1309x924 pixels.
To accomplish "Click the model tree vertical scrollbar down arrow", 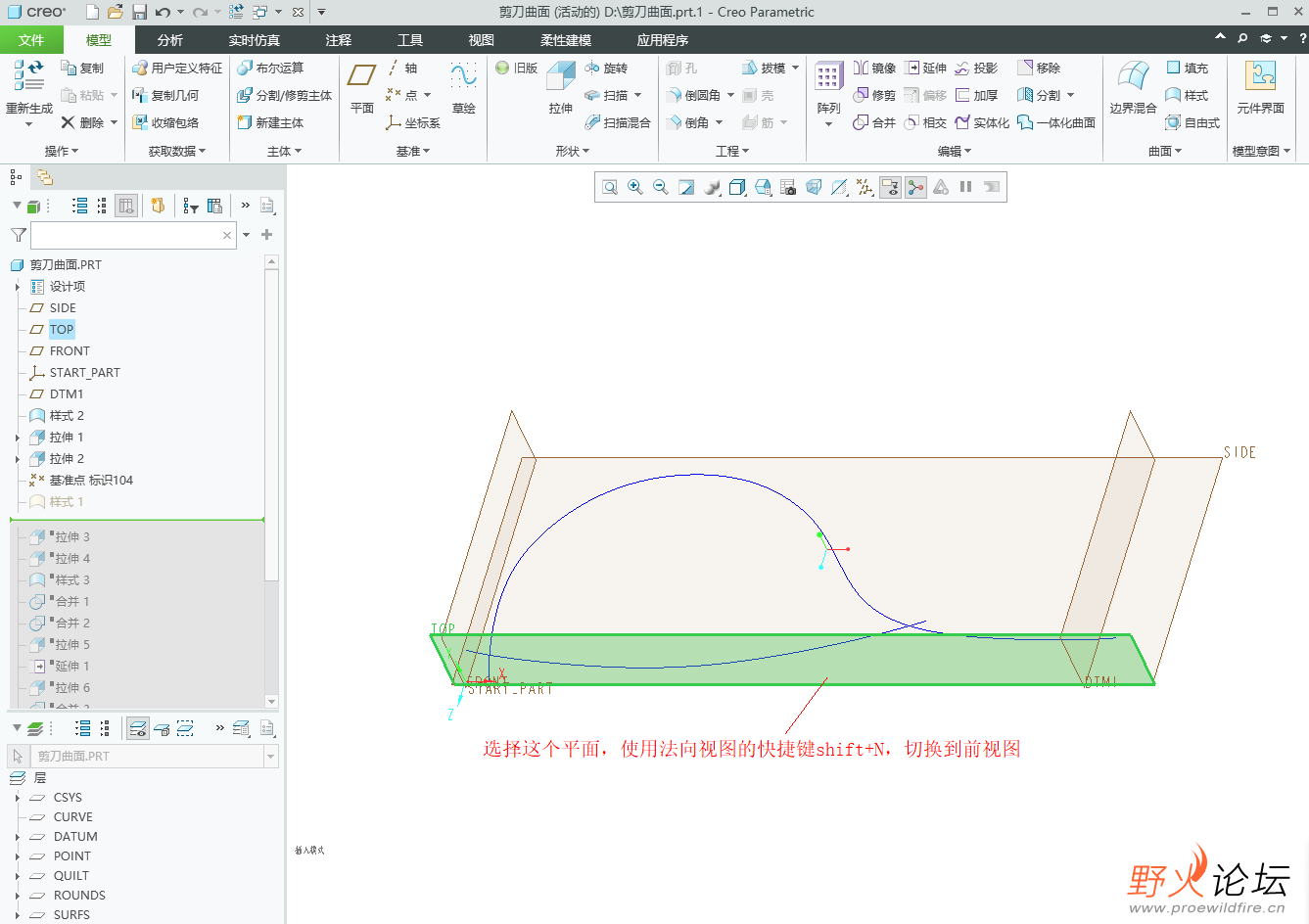I will (x=272, y=702).
